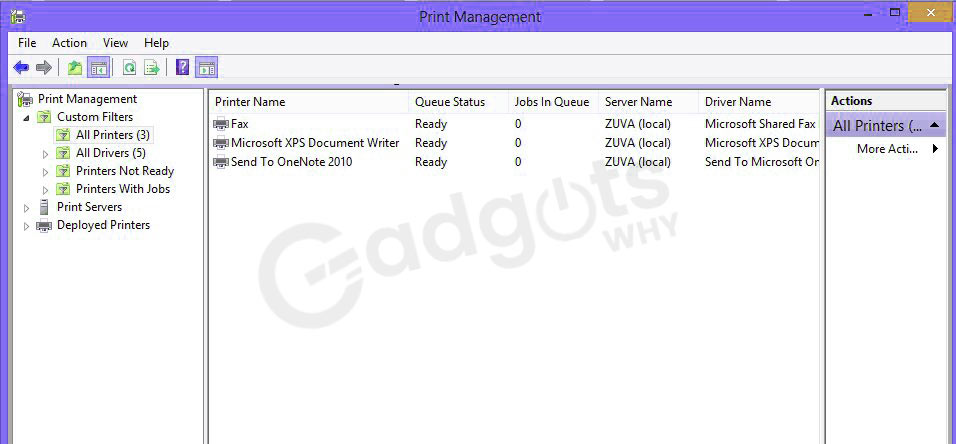Toggle Show/Hide Action Pane toolbar button
The height and width of the screenshot is (444, 956).
point(207,68)
